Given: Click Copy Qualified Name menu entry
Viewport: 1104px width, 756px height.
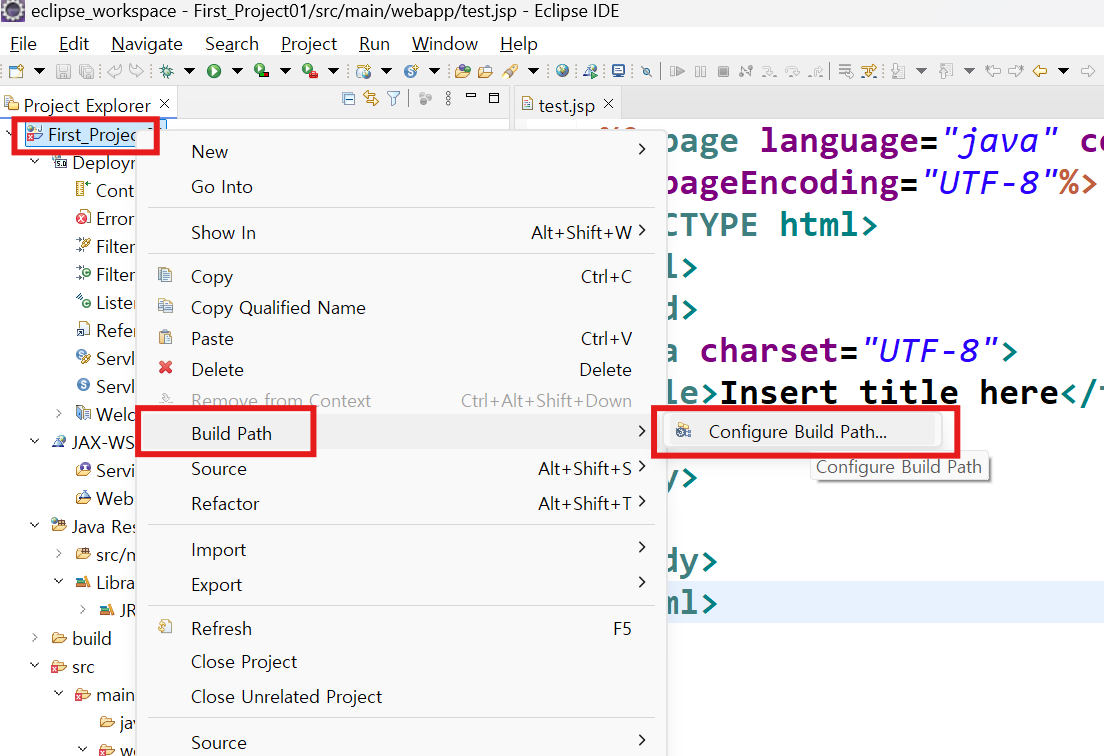Looking at the screenshot, I should [401, 308].
